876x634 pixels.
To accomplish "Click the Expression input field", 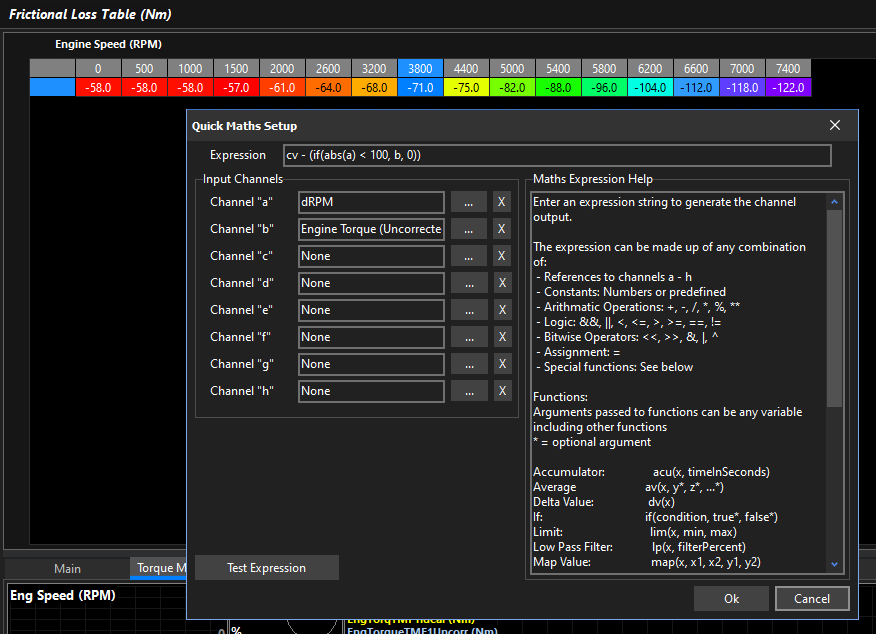I will [555, 155].
